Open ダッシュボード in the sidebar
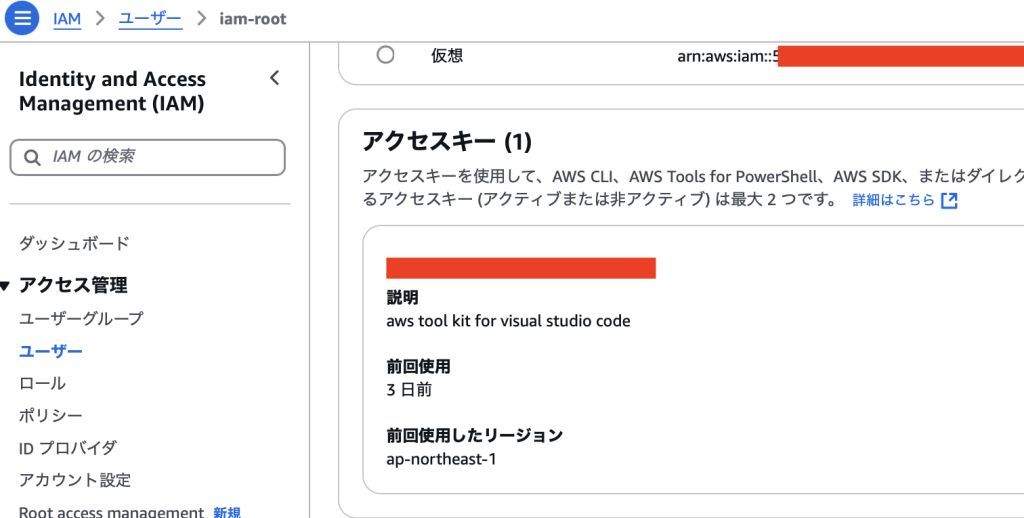The image size is (1024, 518). [x=74, y=243]
